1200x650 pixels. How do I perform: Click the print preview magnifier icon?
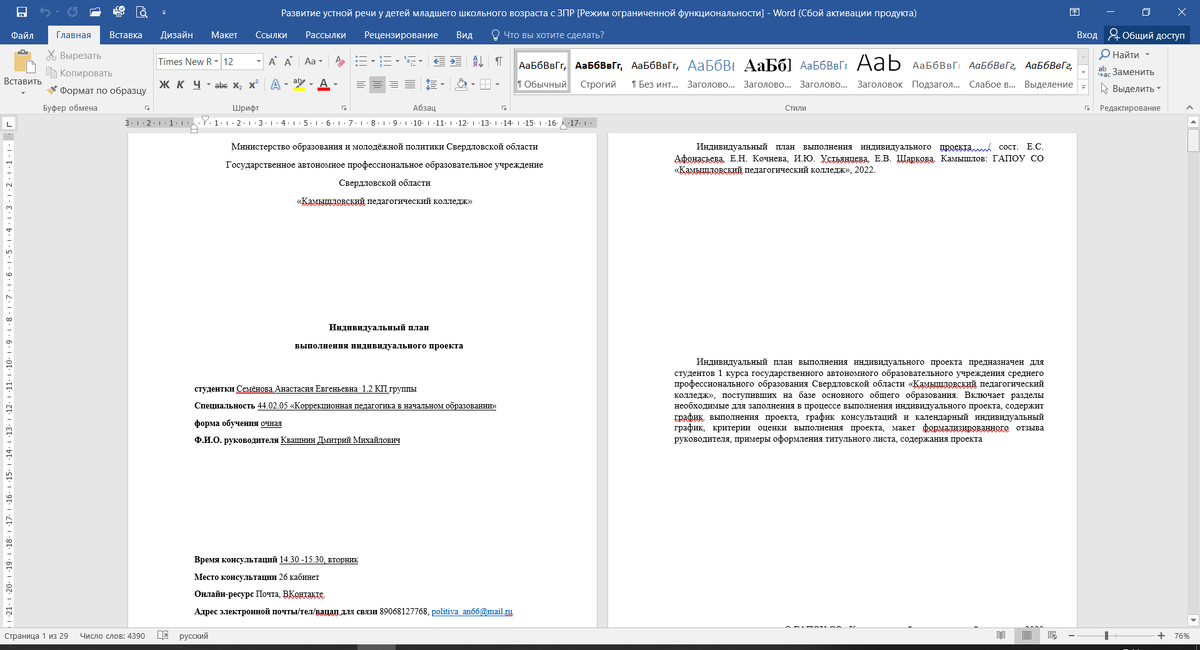pos(142,12)
